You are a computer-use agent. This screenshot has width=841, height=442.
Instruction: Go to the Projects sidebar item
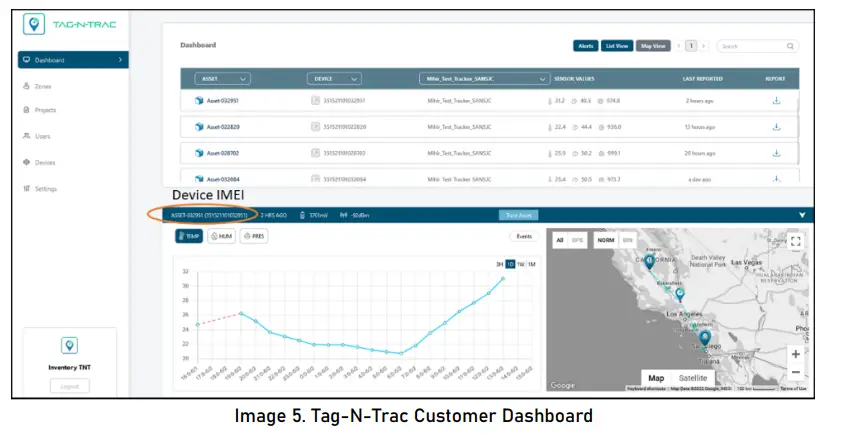[40, 110]
